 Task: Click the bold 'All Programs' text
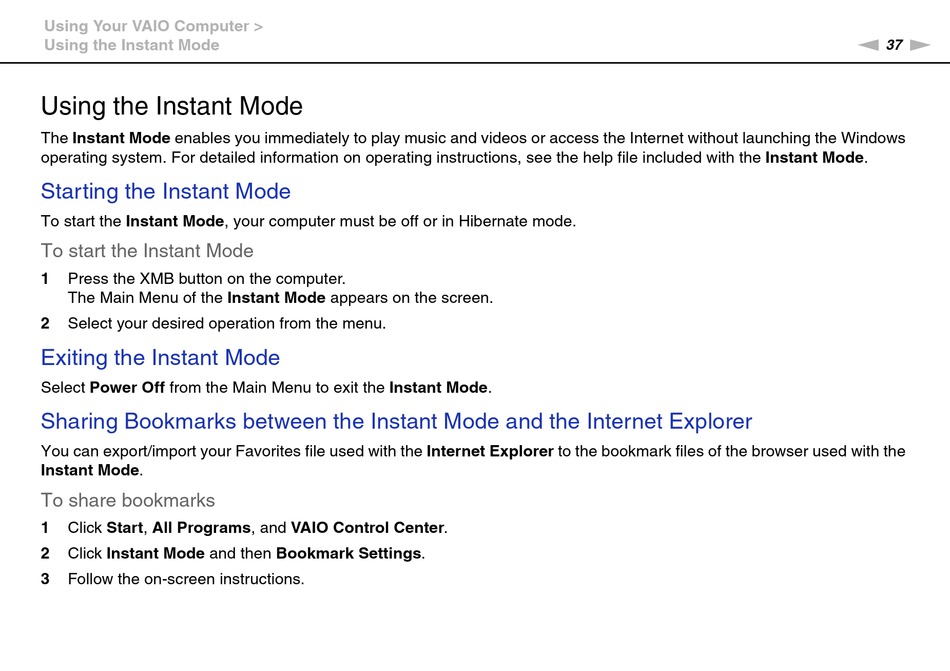click(201, 528)
